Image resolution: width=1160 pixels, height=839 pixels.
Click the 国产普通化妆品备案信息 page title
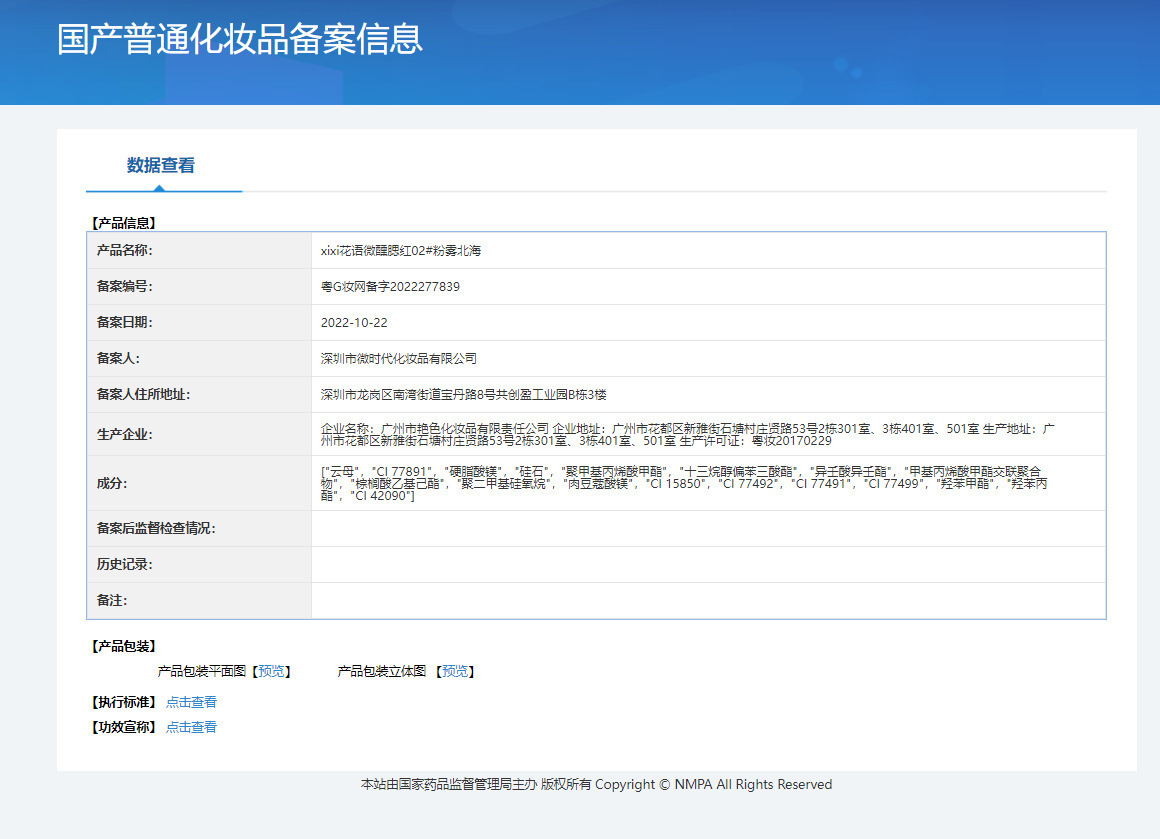240,39
